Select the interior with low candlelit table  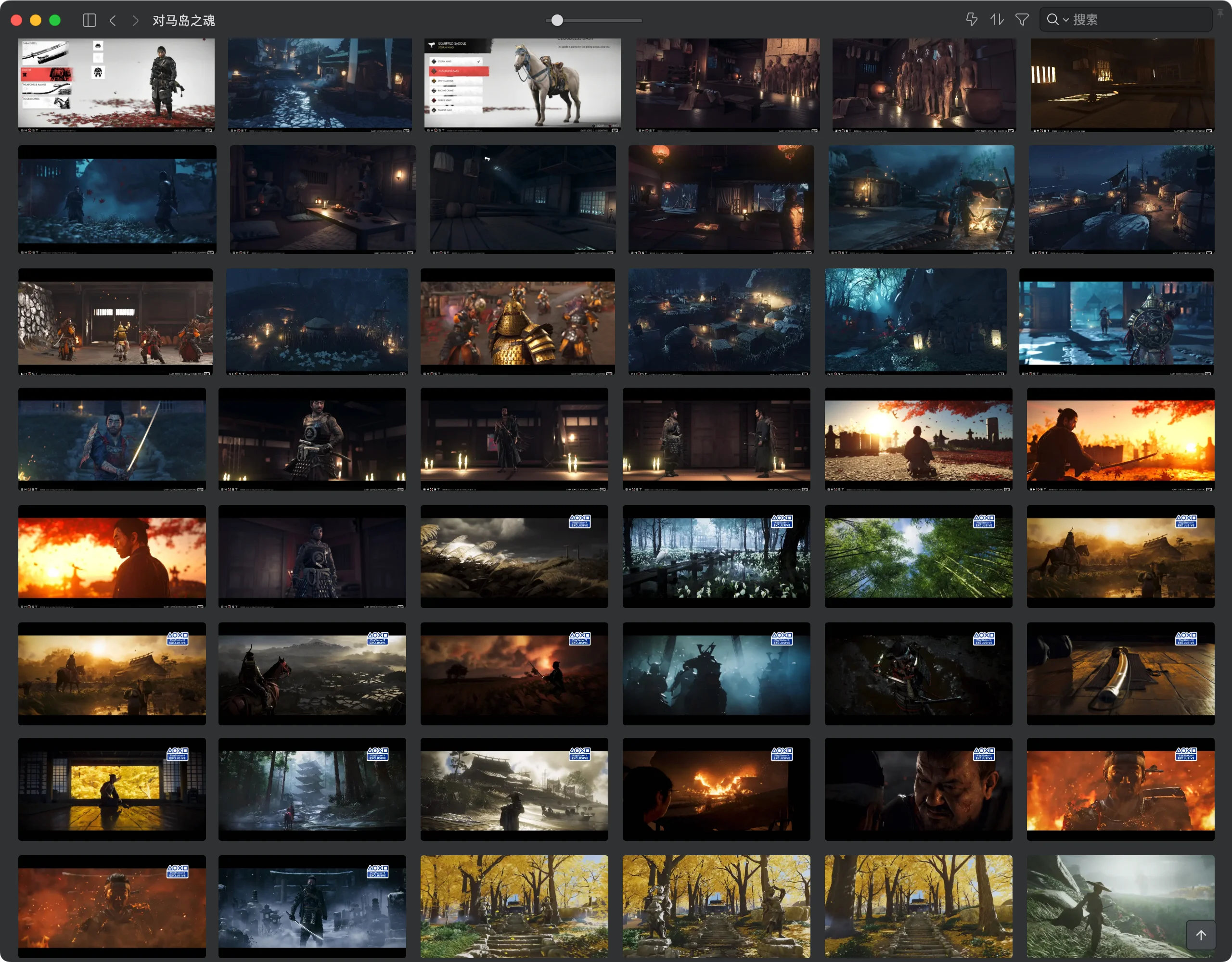[322, 200]
